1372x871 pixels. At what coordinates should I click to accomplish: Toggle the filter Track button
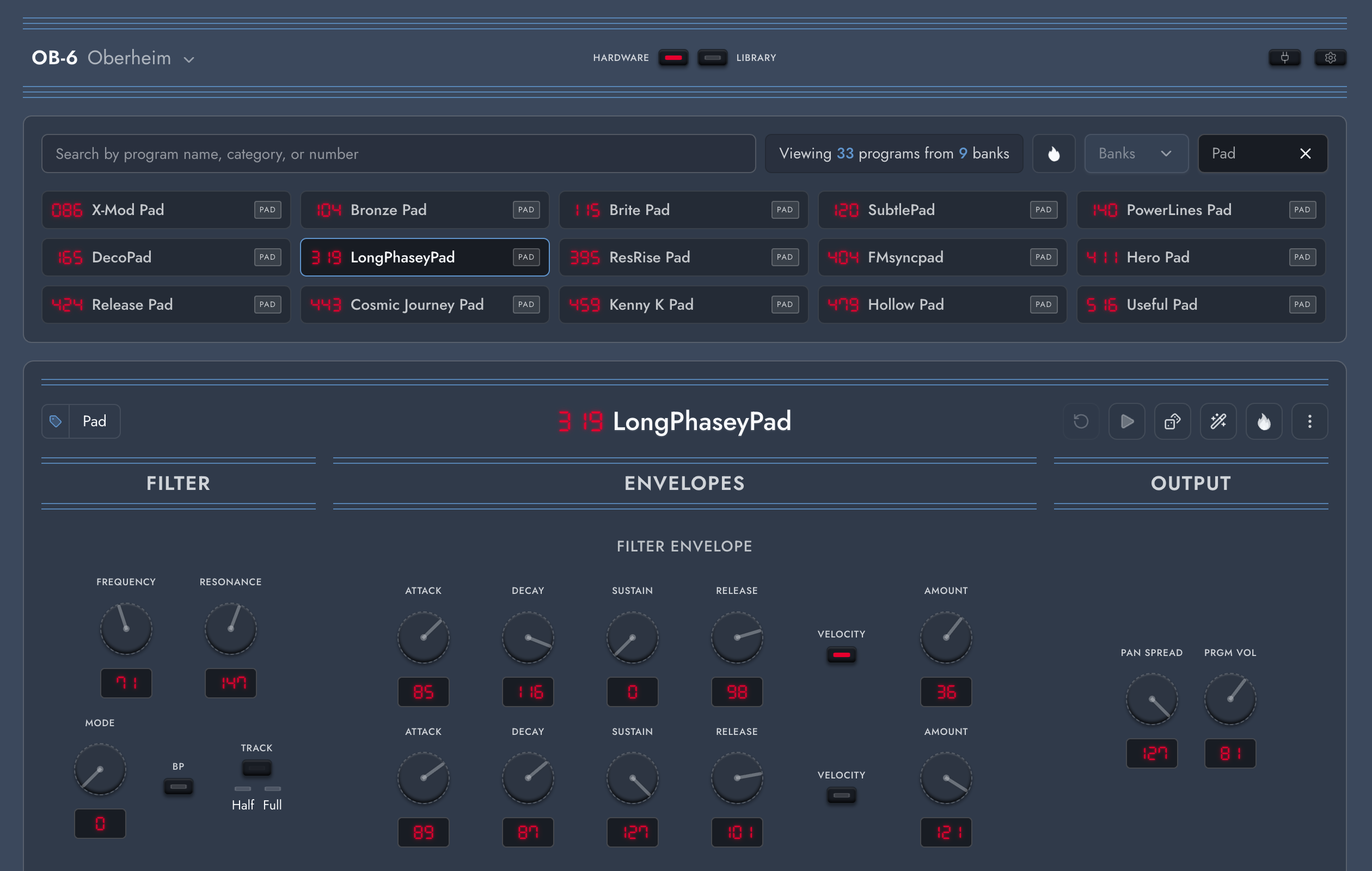256,768
